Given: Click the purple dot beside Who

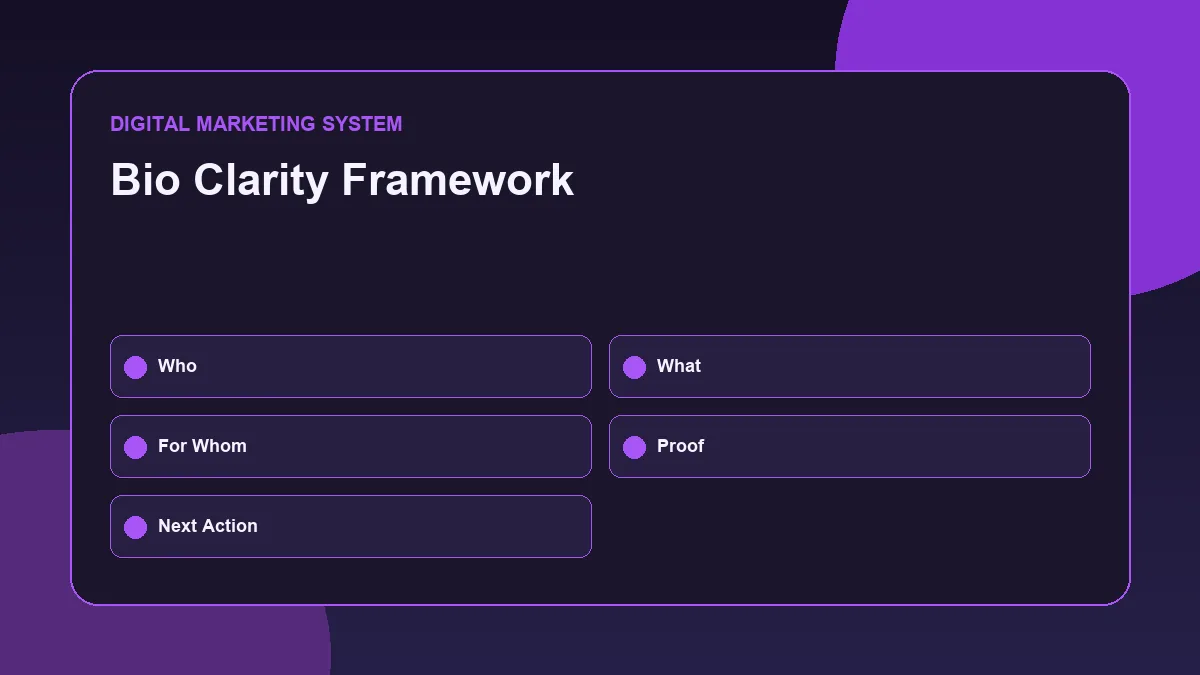Looking at the screenshot, I should [135, 367].
